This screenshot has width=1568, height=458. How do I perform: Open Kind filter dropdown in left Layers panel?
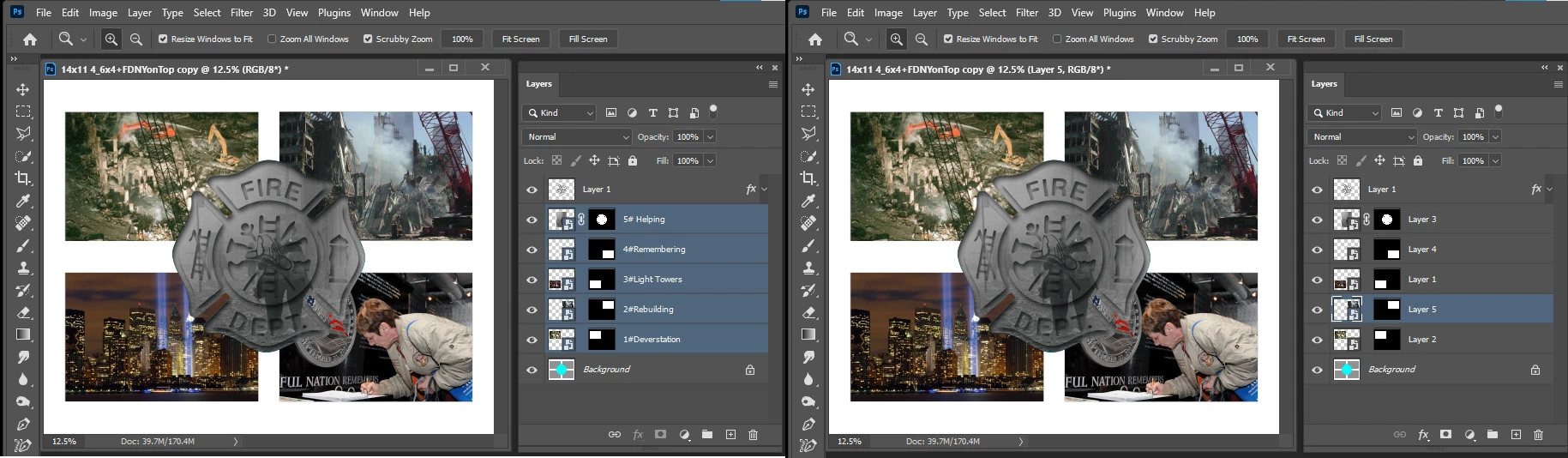point(559,112)
